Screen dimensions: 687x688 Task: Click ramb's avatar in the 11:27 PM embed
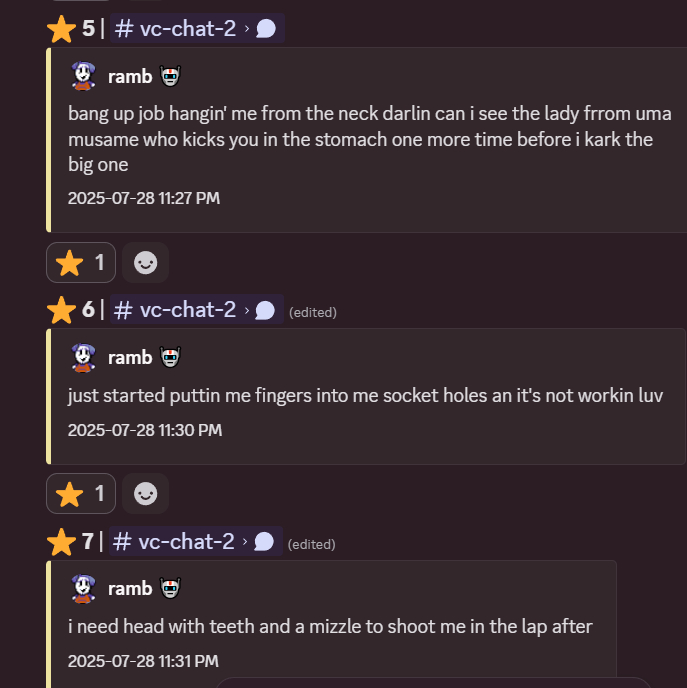point(83,76)
